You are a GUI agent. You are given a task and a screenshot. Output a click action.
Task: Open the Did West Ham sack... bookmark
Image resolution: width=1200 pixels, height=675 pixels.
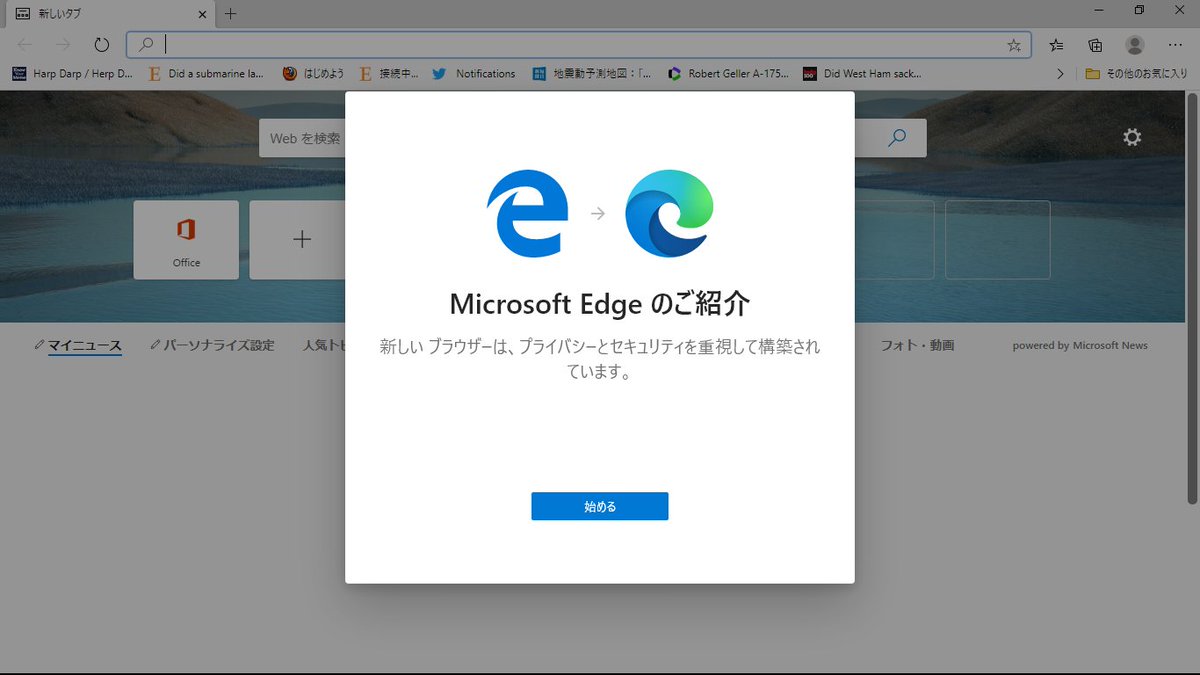(x=862, y=74)
